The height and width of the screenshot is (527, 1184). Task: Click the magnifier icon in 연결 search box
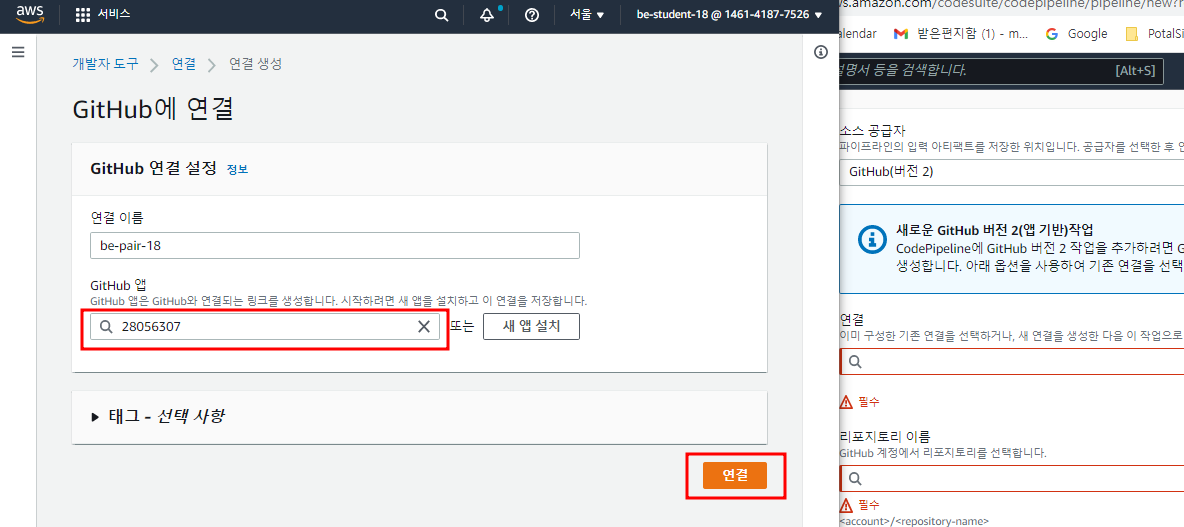tap(855, 362)
